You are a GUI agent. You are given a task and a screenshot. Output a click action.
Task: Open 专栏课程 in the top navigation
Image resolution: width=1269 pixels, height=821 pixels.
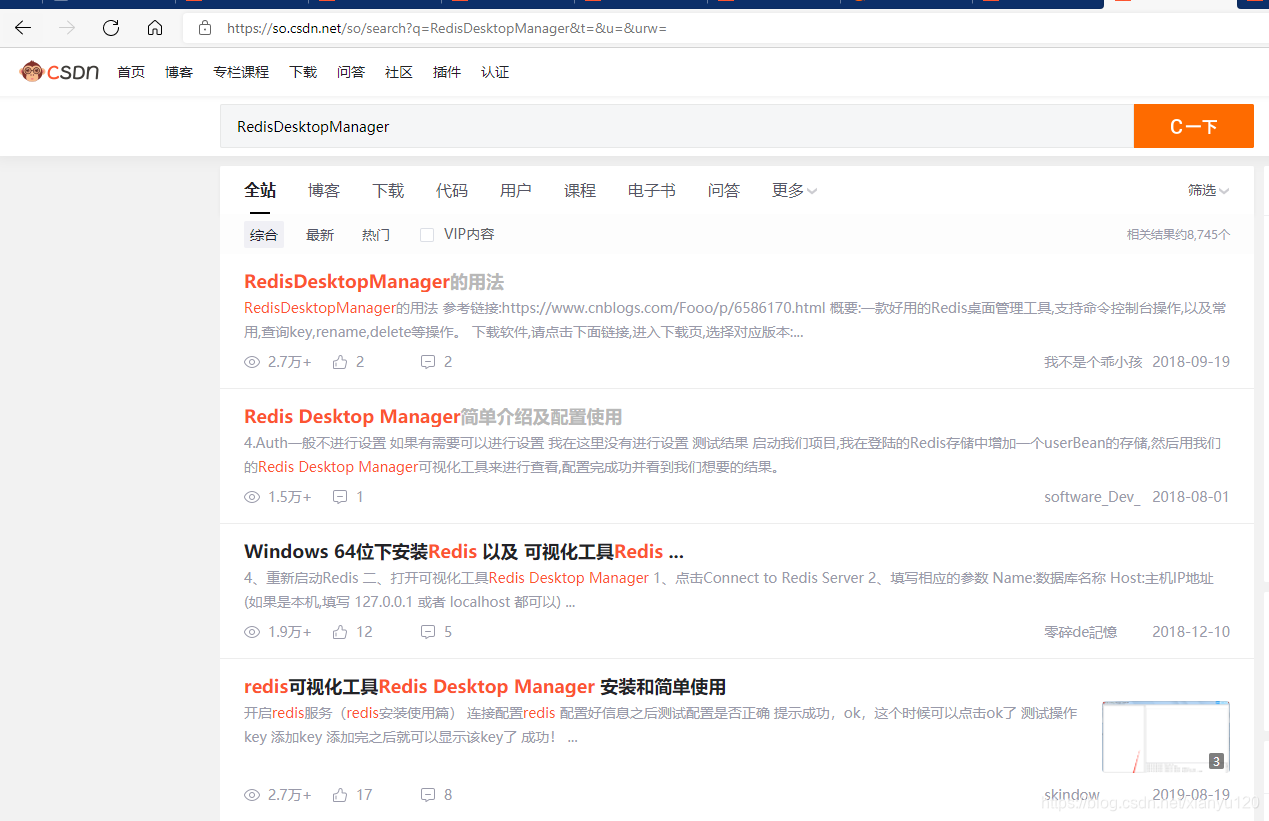pyautogui.click(x=241, y=72)
